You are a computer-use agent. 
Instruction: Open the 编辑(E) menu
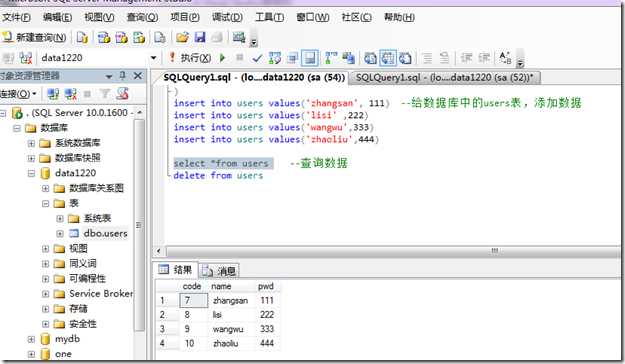57,17
